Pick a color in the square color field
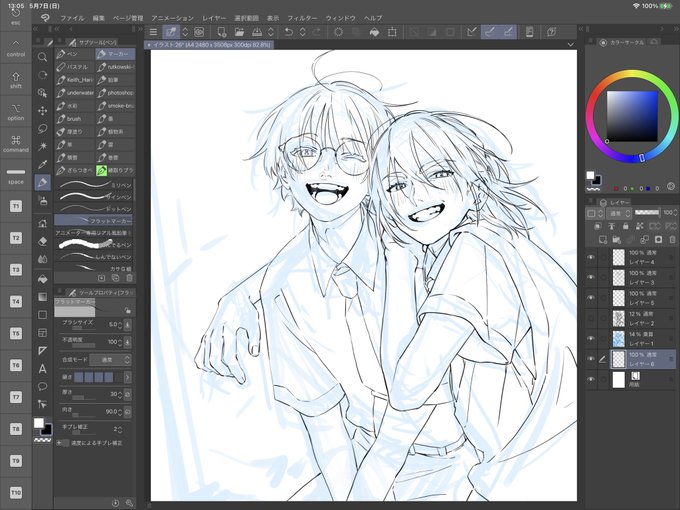Screen dimensions: 680x510 tap(632, 116)
